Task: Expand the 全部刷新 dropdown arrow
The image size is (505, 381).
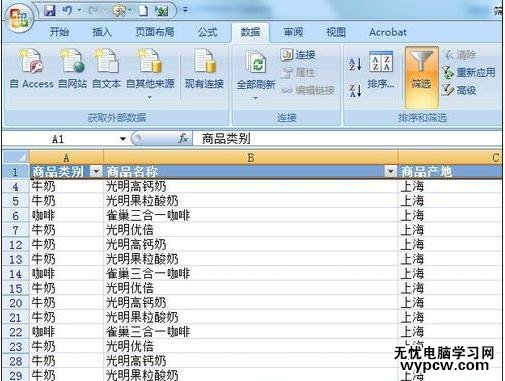Action: tap(255, 98)
